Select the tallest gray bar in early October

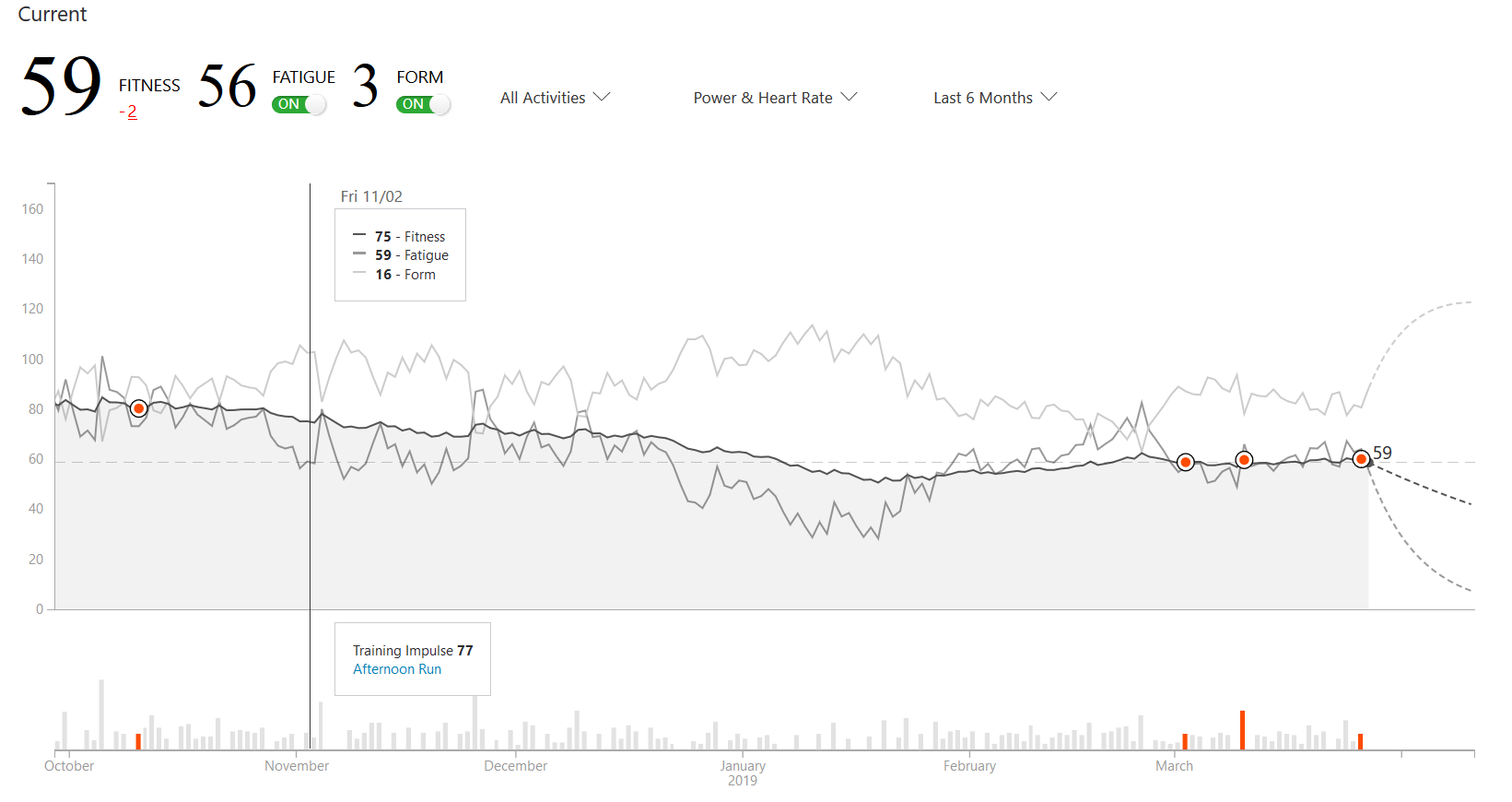tap(101, 714)
